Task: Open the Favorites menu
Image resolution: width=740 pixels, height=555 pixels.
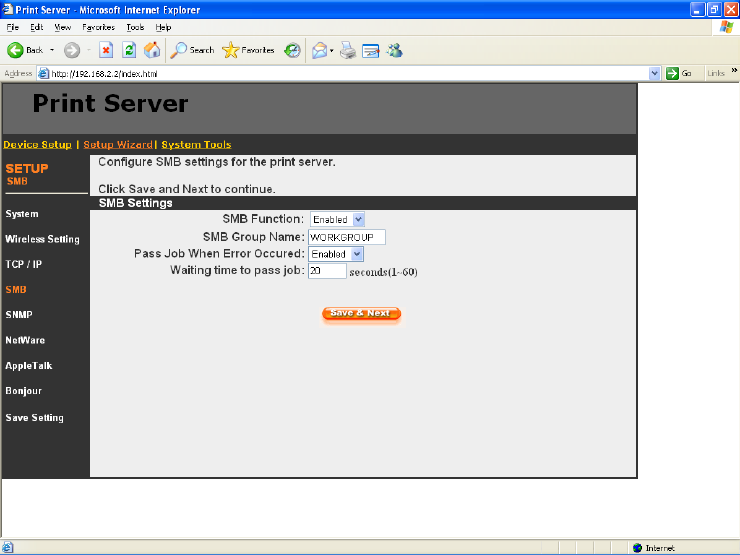Action: [x=98, y=27]
